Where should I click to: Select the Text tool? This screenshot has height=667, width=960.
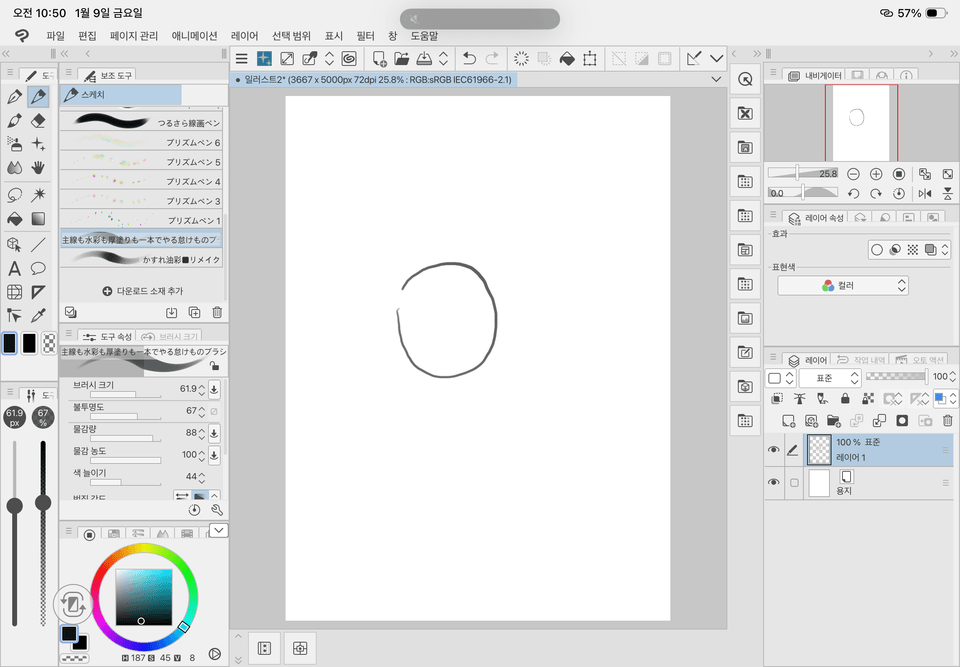click(x=14, y=268)
